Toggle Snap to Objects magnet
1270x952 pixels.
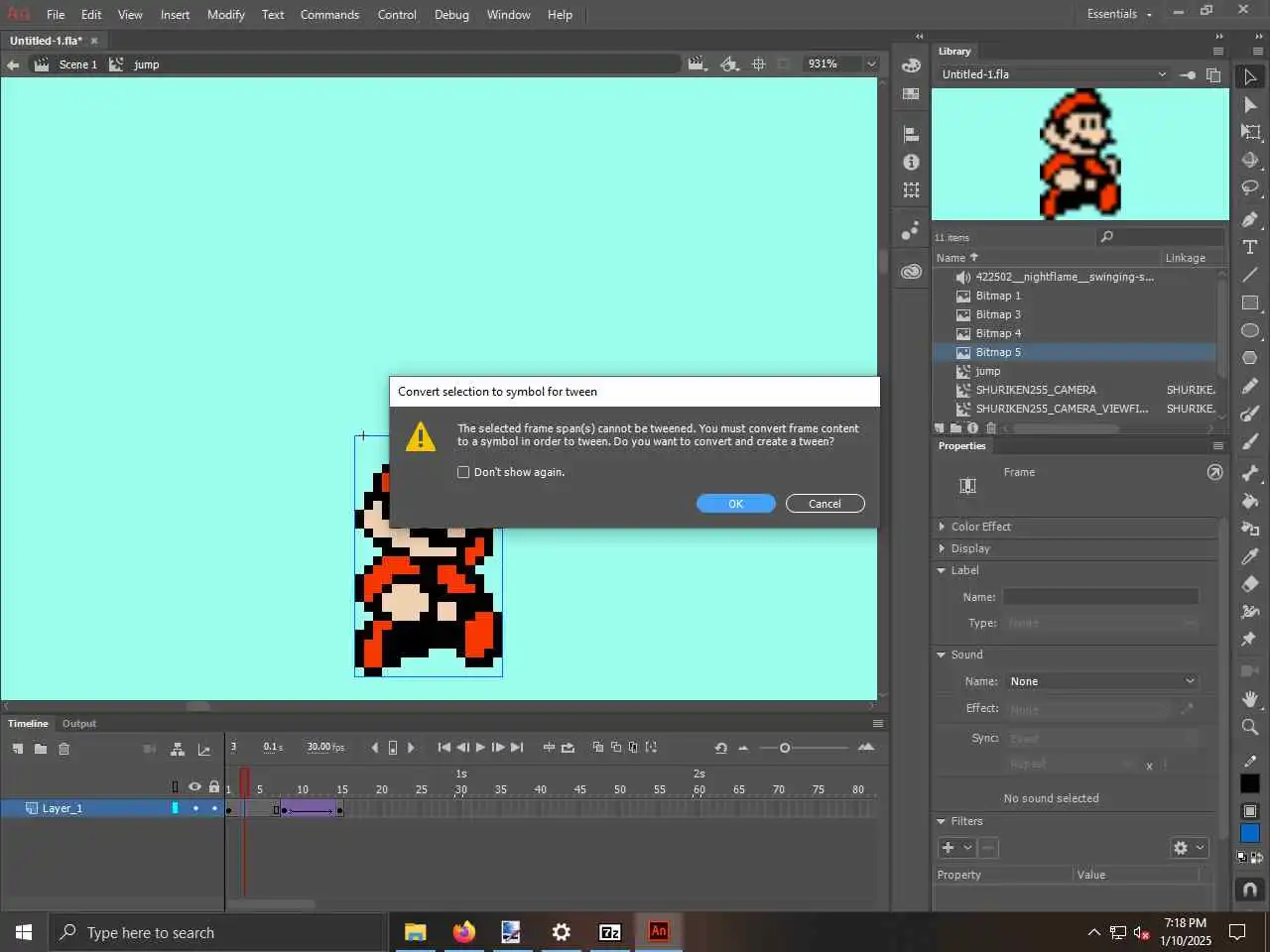1250,890
